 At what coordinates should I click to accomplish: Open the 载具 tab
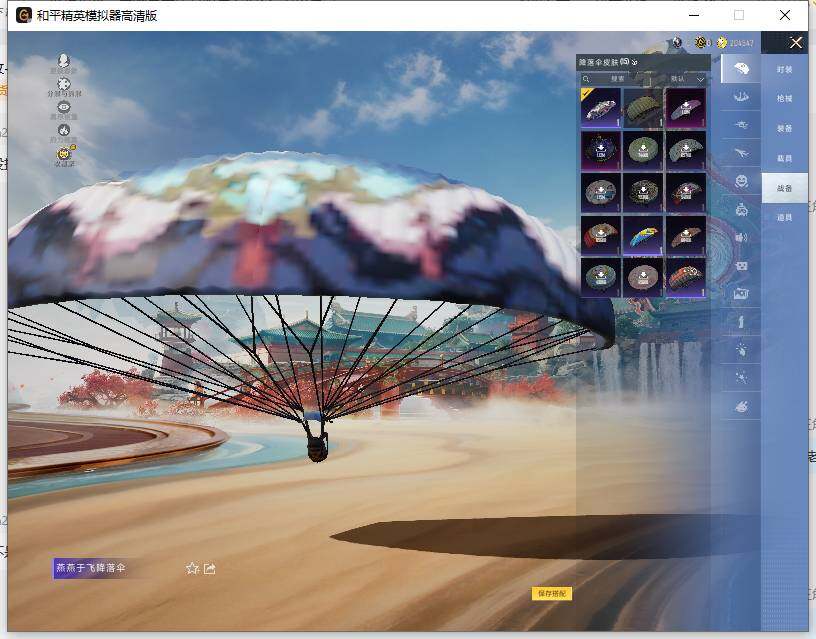[784, 158]
